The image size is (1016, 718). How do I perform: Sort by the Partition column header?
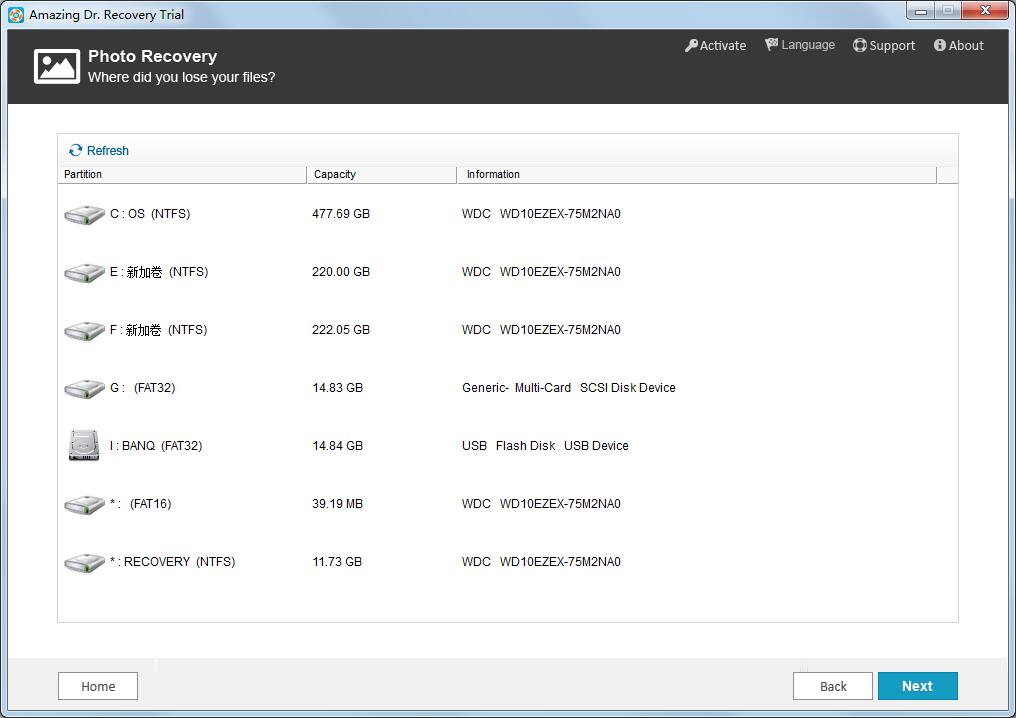pyautogui.click(x=182, y=174)
